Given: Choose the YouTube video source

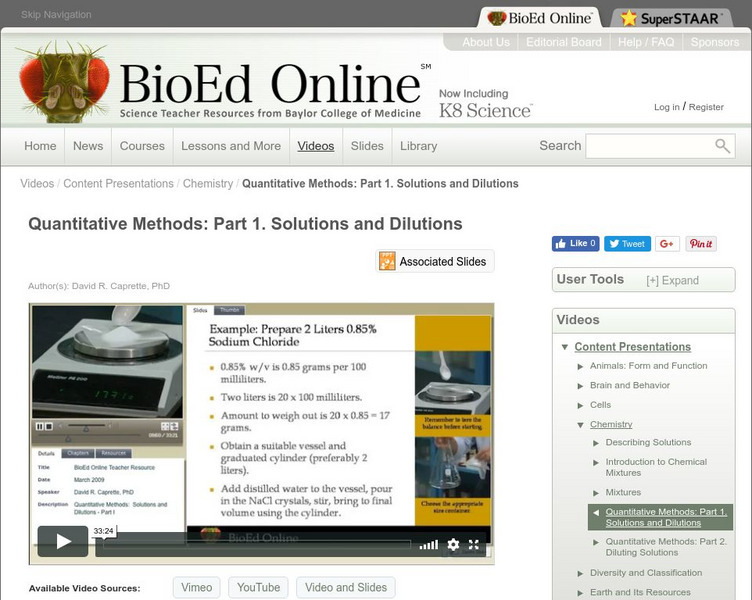Looking at the screenshot, I should [x=258, y=588].
